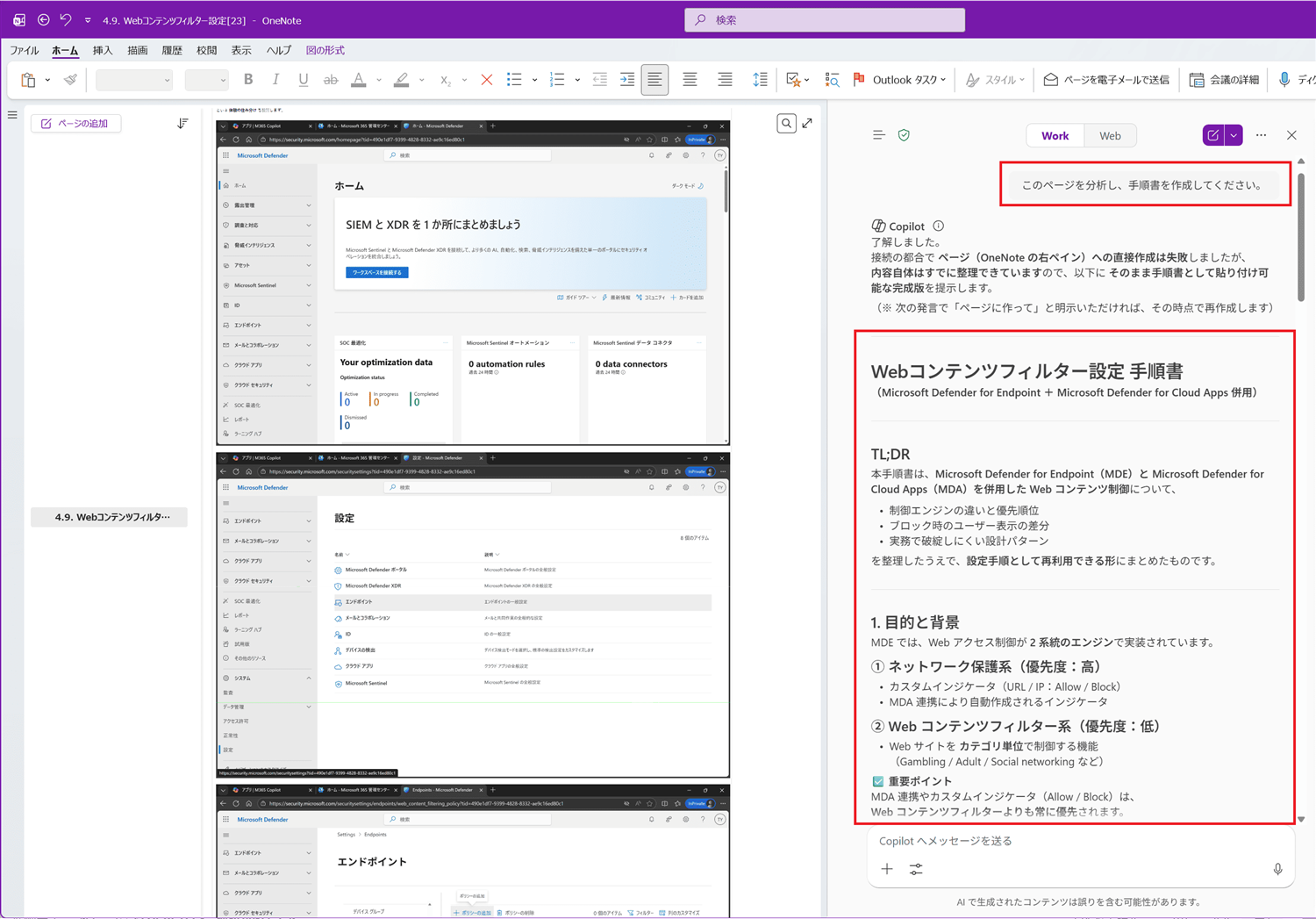
Task: Click the Paste clipboard icon
Action: pyautogui.click(x=28, y=80)
